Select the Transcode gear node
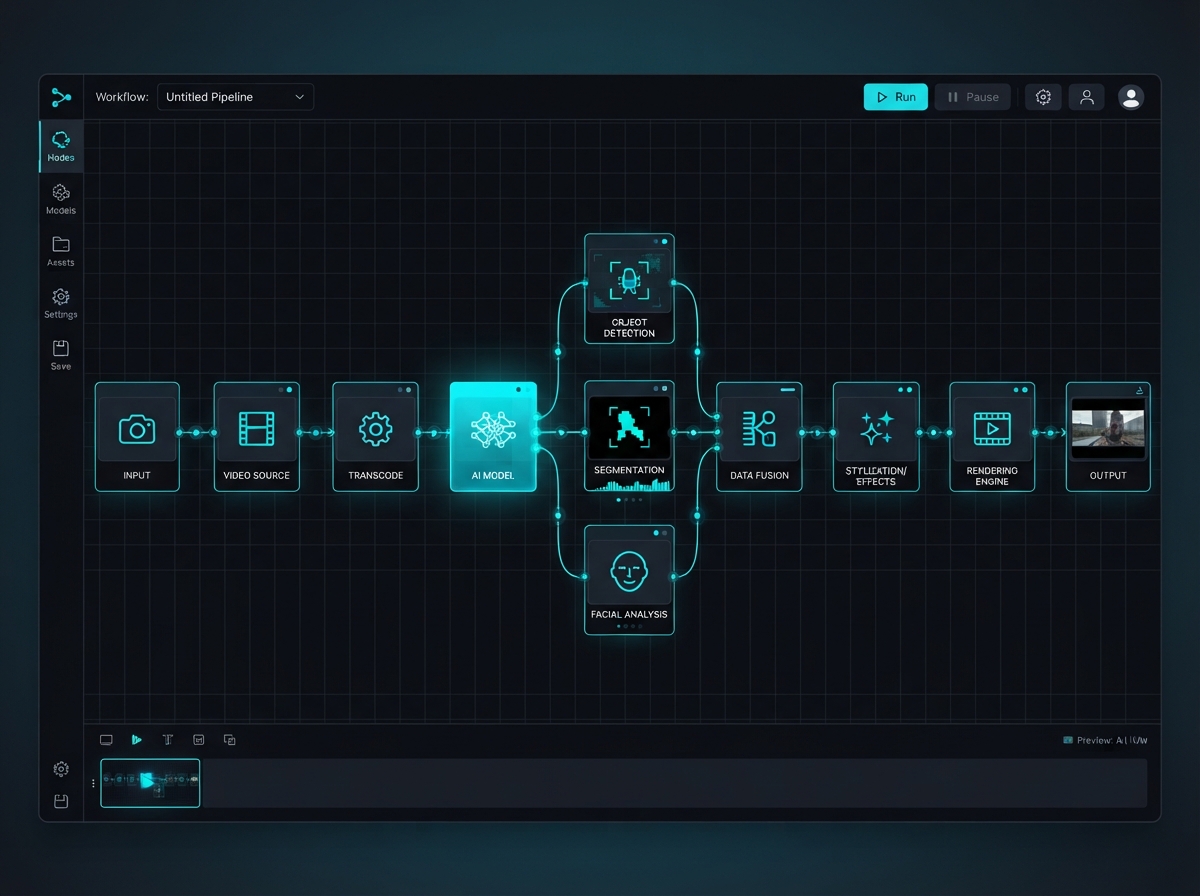 (375, 437)
